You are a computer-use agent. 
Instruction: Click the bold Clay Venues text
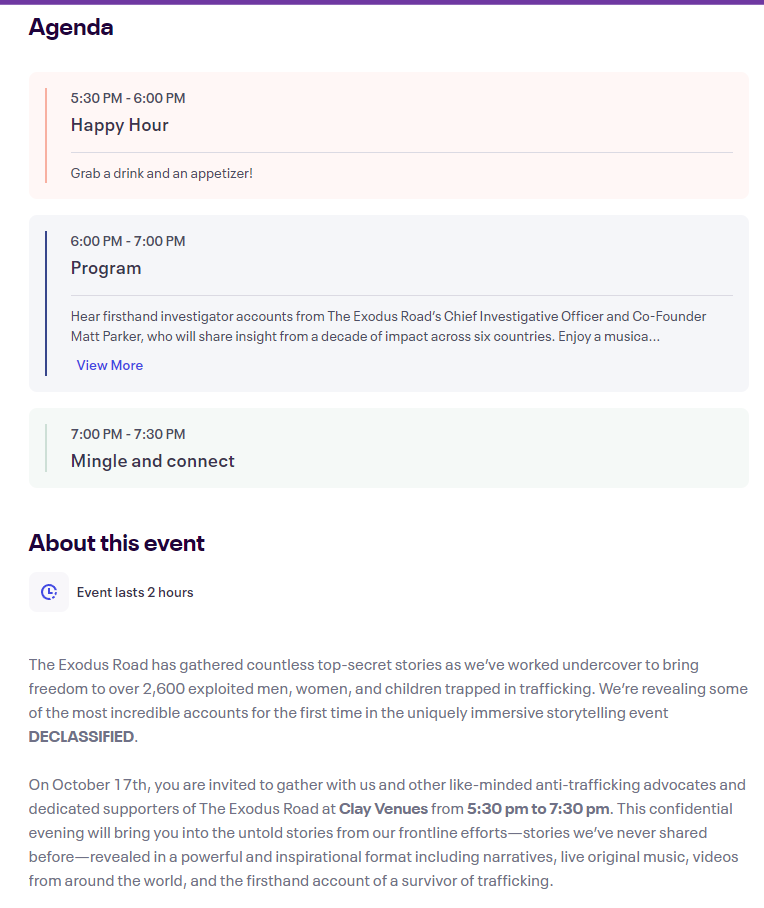tap(383, 809)
